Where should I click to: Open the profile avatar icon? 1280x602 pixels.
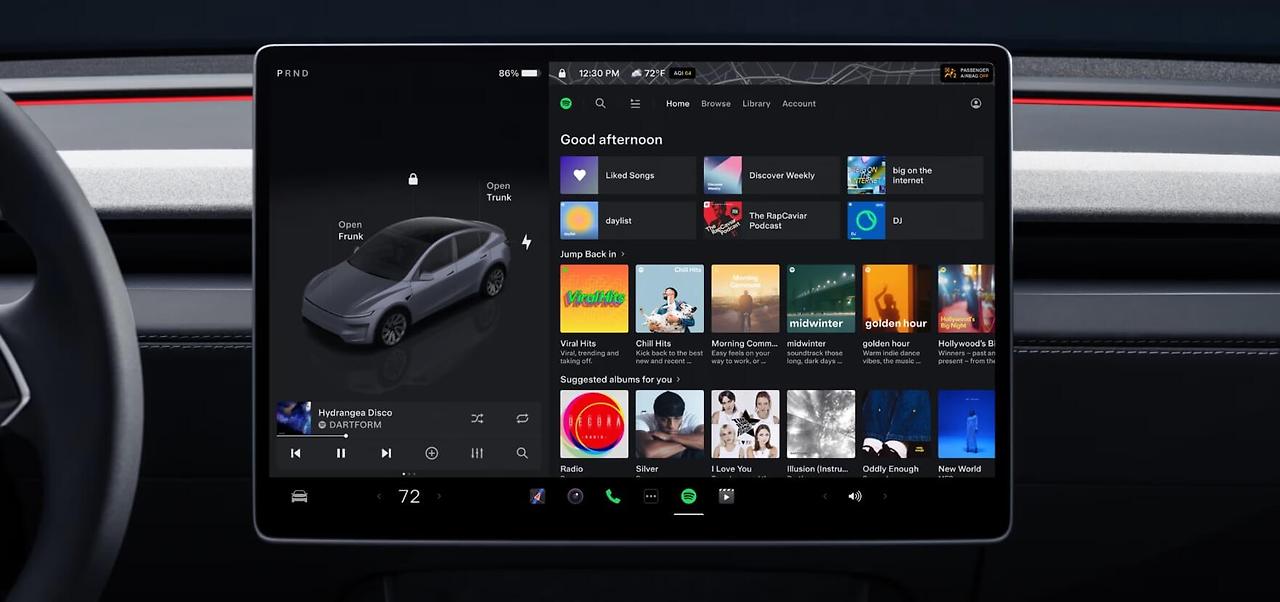point(976,103)
